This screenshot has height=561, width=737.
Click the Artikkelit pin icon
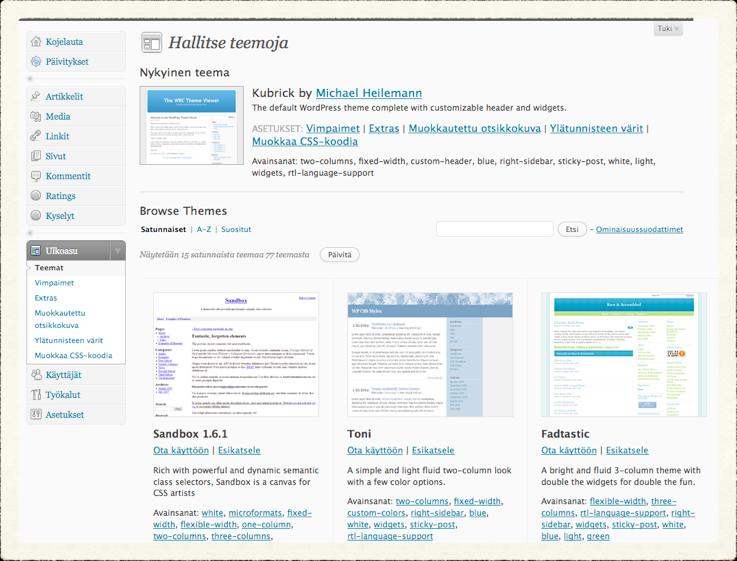point(36,96)
